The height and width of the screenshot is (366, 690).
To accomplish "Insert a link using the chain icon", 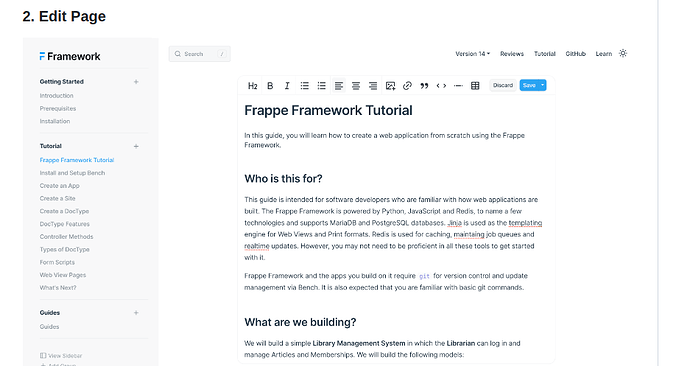I will tap(407, 86).
